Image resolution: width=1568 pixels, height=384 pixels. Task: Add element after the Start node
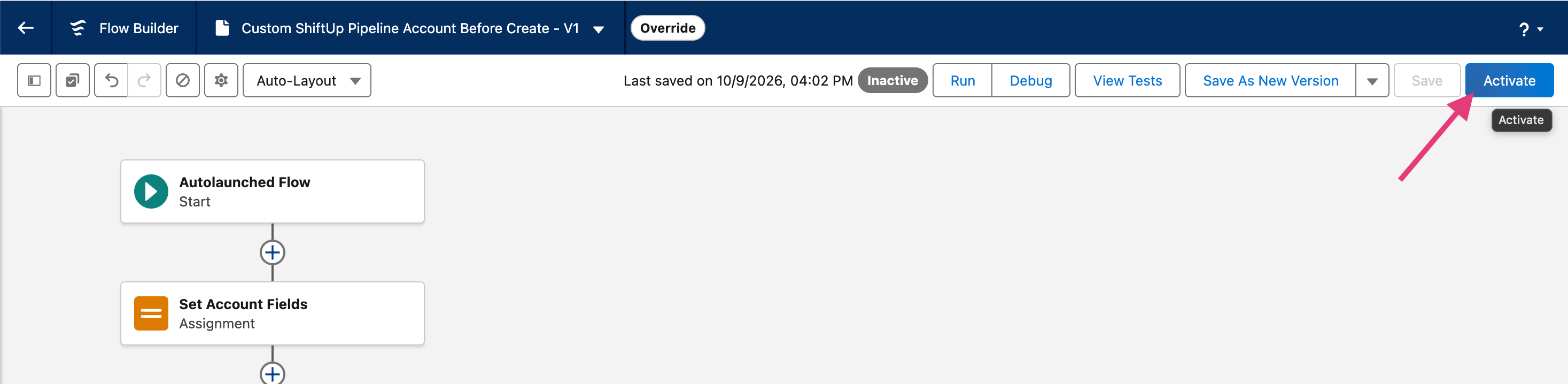pos(272,252)
